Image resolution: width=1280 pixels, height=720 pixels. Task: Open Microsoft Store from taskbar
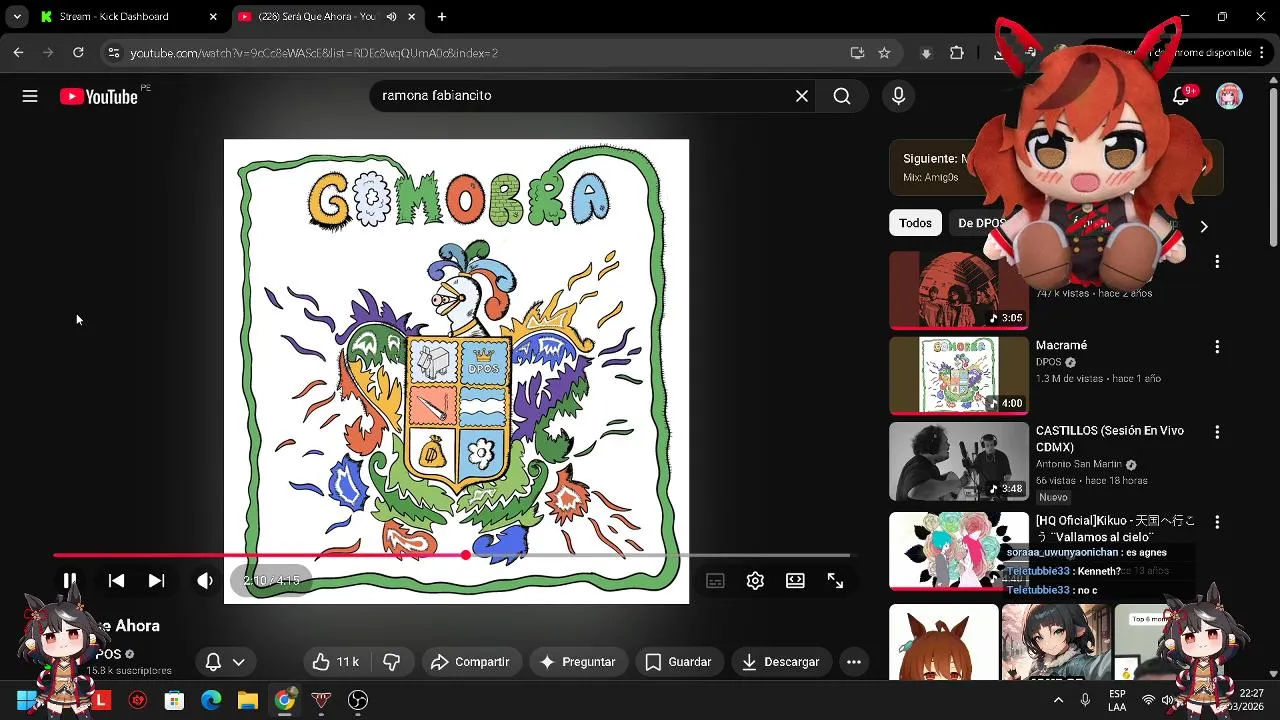174,700
